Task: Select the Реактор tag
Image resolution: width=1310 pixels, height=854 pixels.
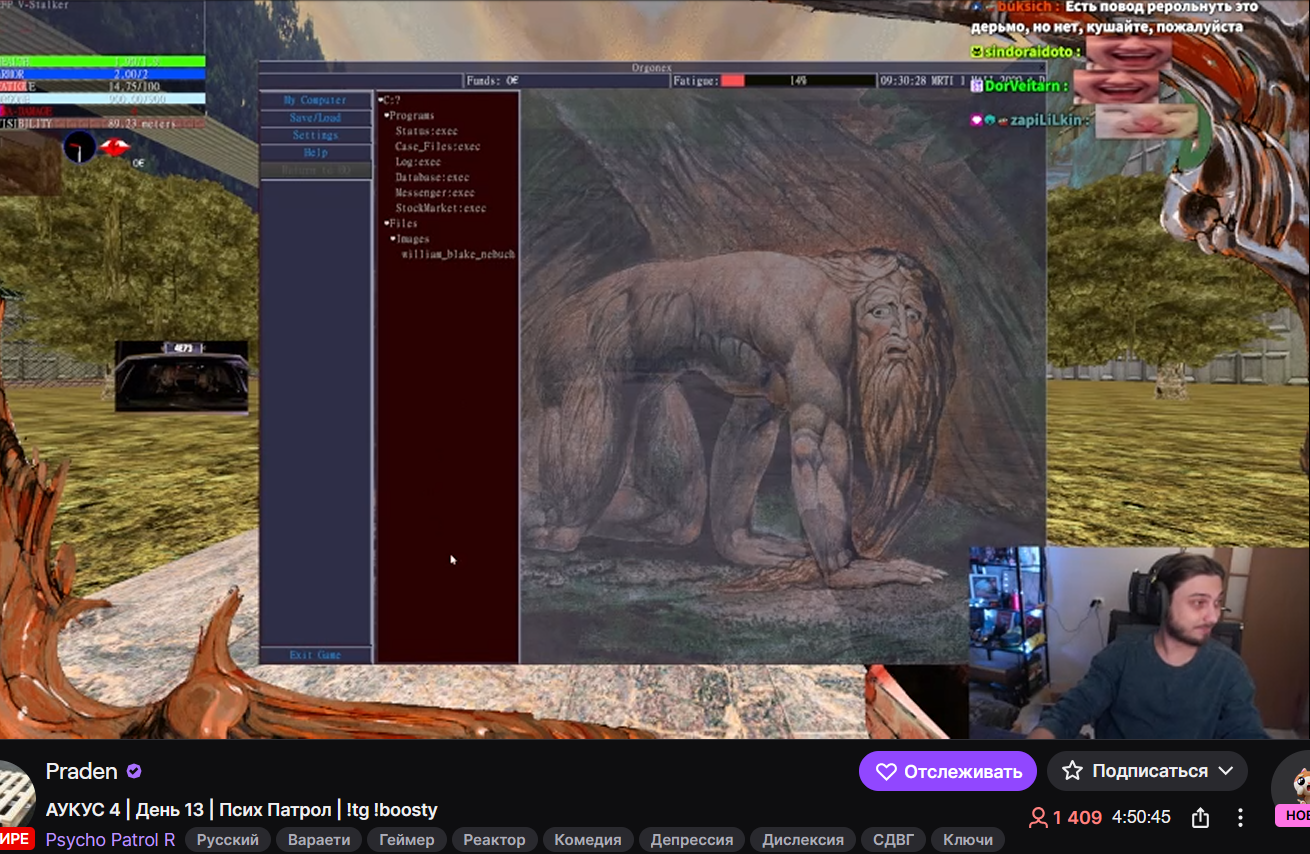Action: (494, 840)
